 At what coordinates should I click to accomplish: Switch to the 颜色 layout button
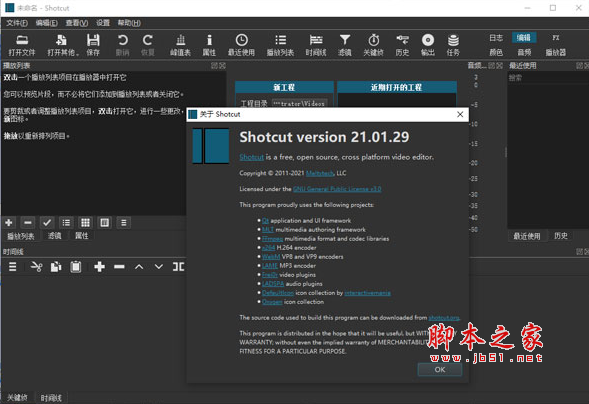(x=496, y=52)
